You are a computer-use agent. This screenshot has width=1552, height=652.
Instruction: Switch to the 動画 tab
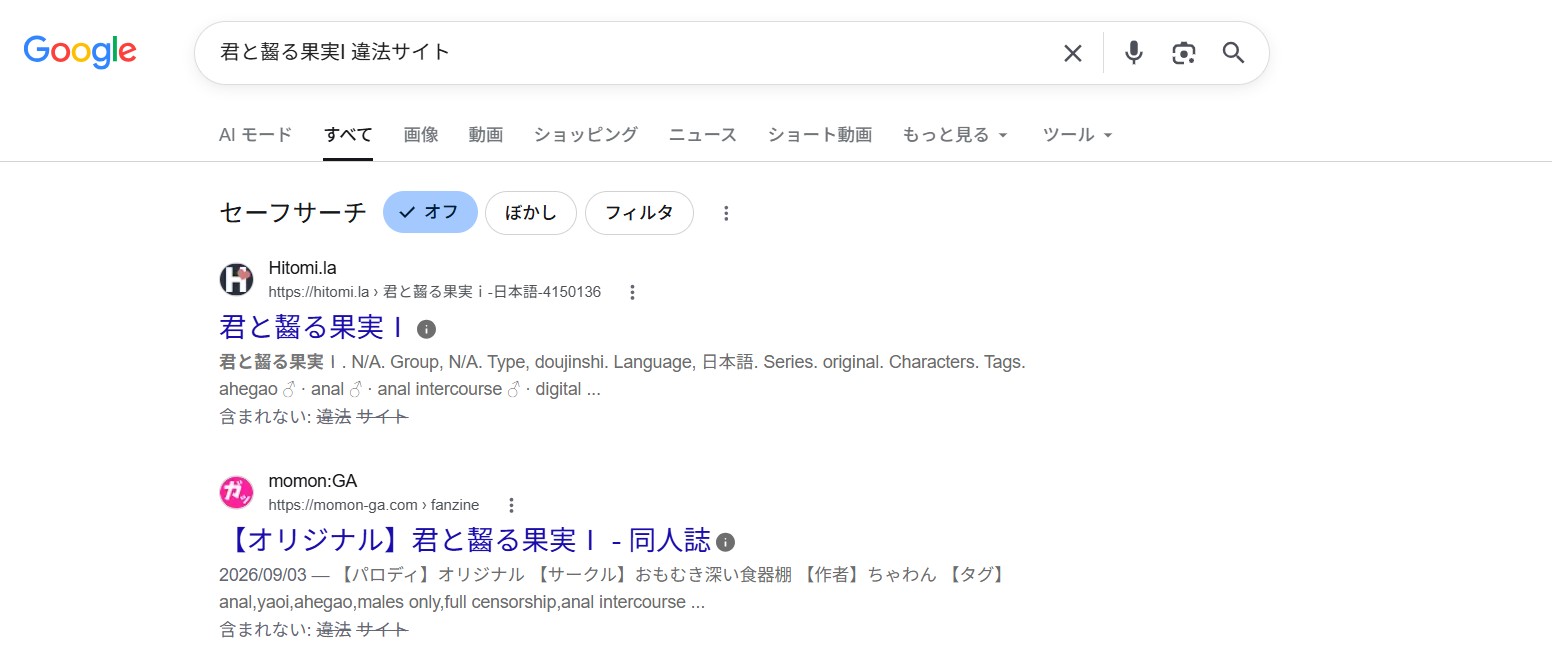coord(486,135)
